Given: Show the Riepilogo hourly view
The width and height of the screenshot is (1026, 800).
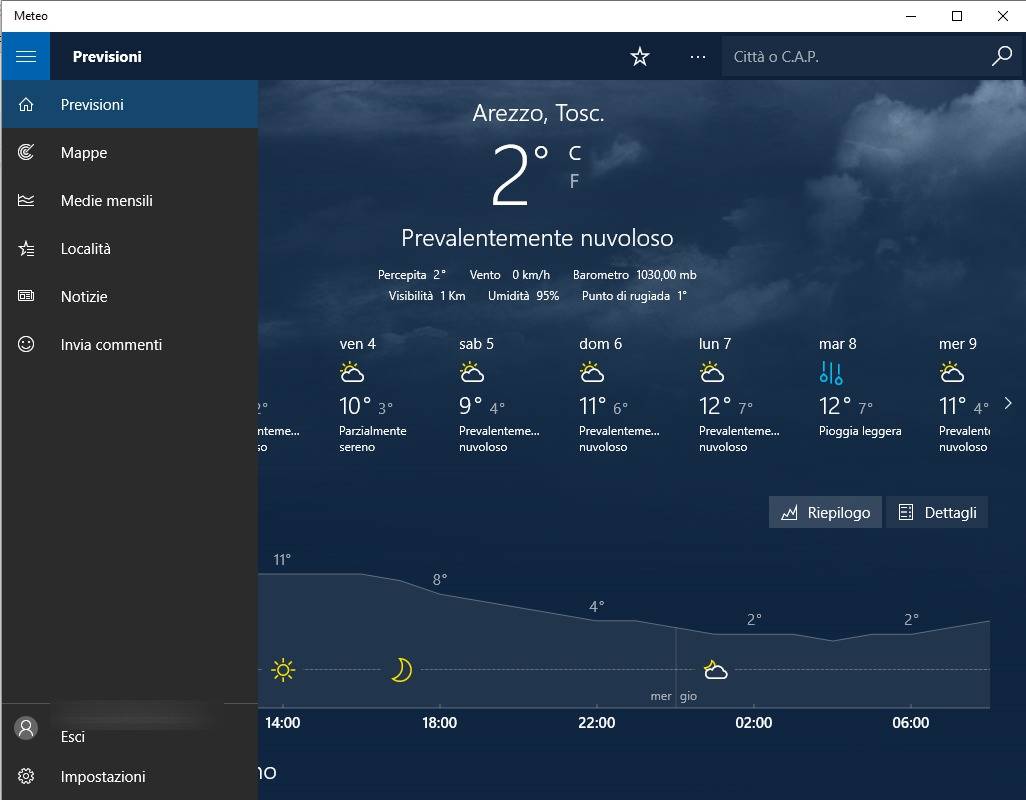Looking at the screenshot, I should 825,512.
